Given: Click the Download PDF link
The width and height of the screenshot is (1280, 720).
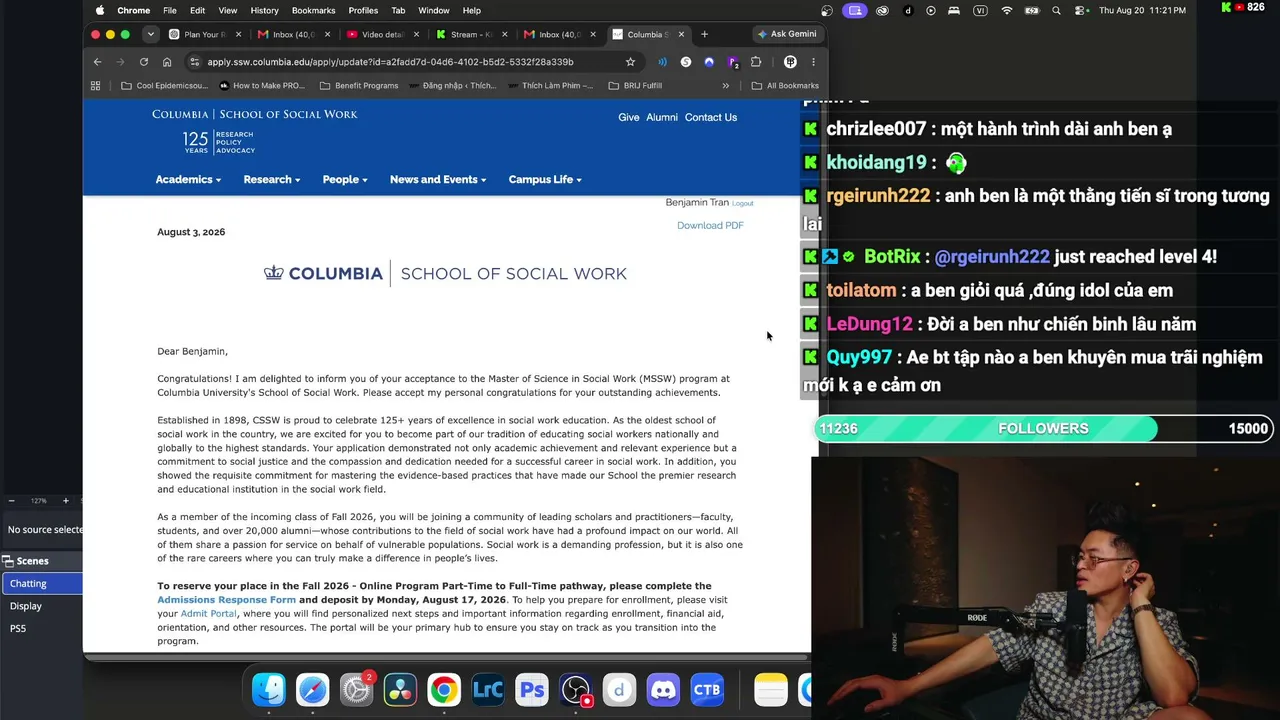Looking at the screenshot, I should [710, 226].
